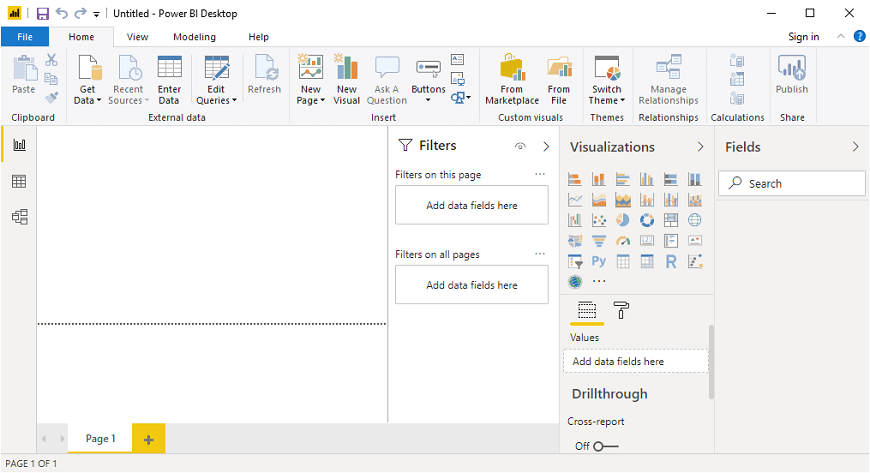Toggle Cross-report drillthrough switch
Screen dimensions: 870x473
(605, 446)
